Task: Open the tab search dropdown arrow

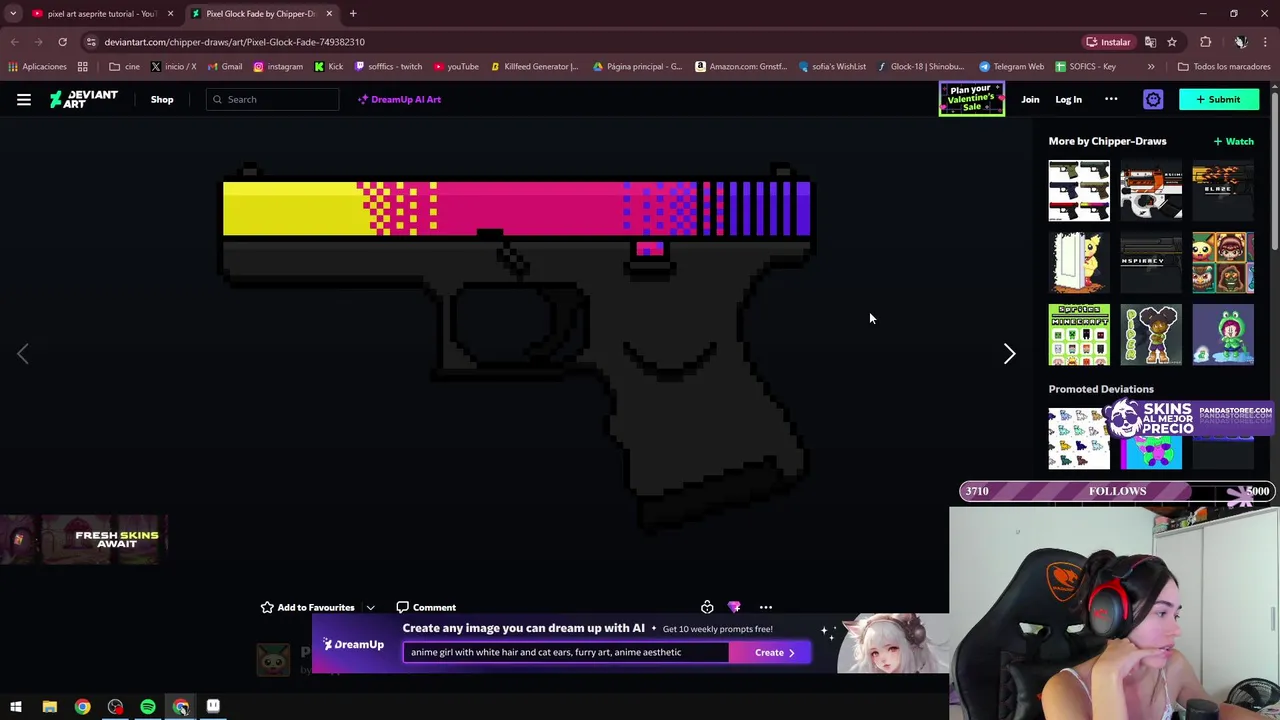Action: point(13,13)
